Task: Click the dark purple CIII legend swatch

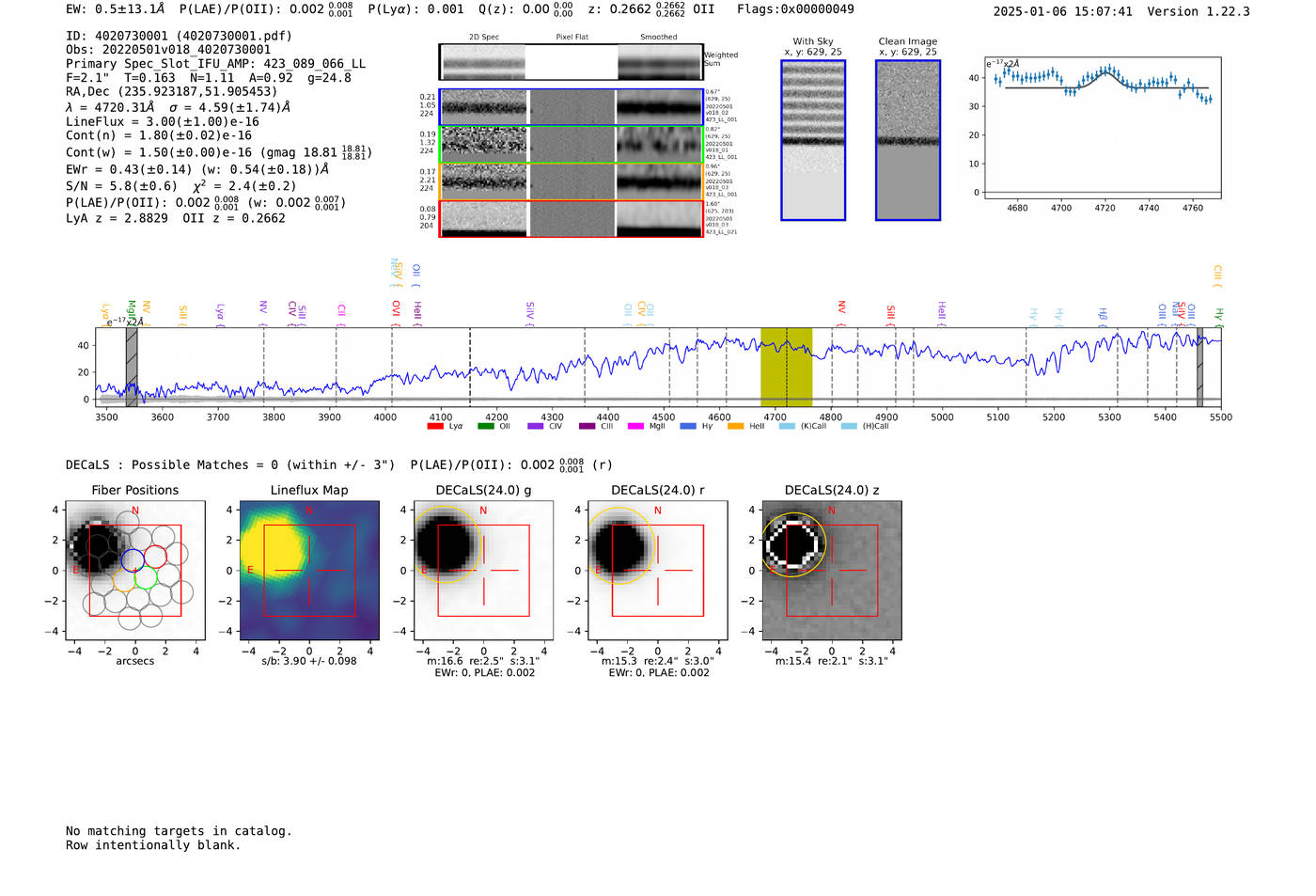Action: tap(587, 426)
